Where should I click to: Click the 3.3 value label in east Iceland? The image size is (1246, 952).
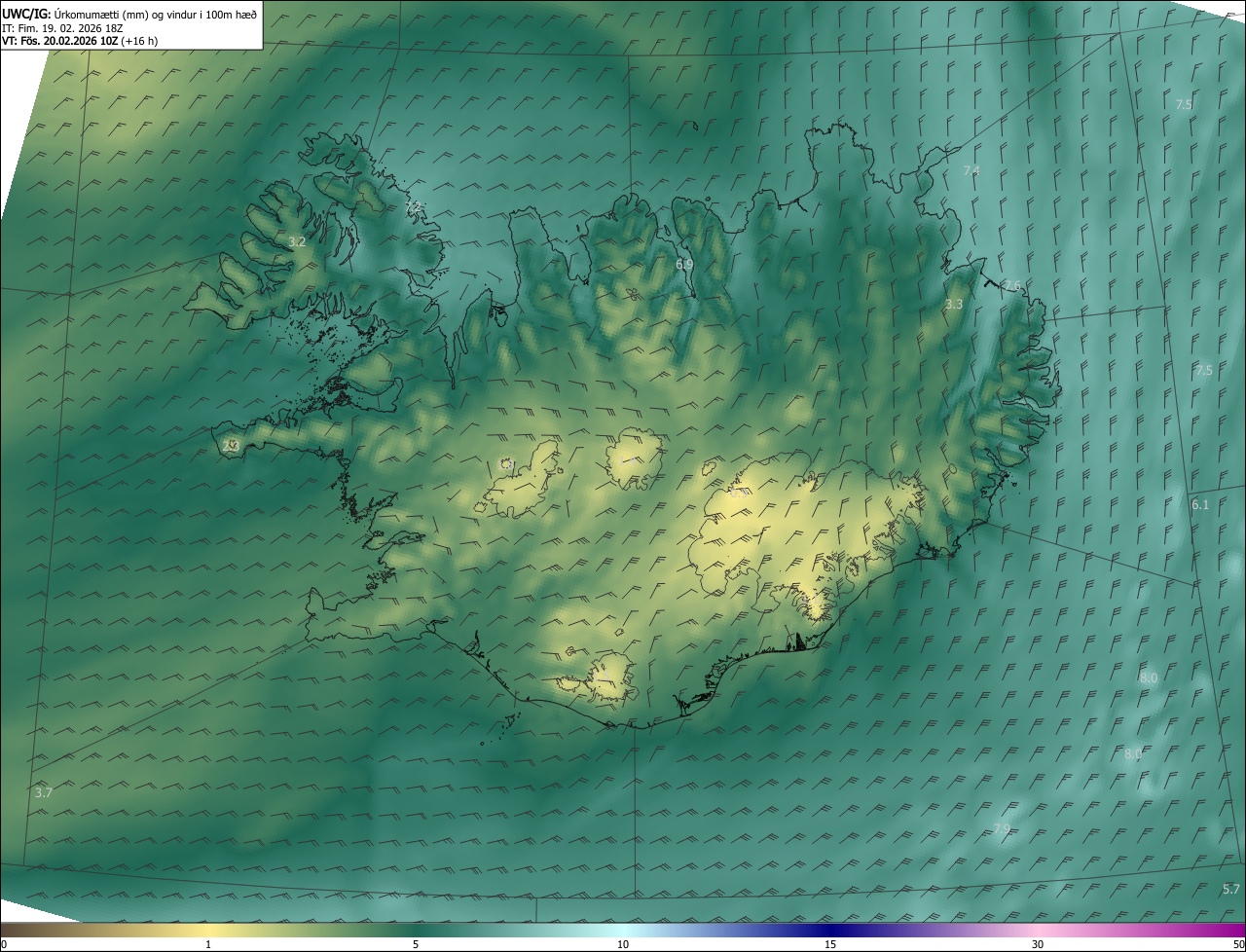954,304
